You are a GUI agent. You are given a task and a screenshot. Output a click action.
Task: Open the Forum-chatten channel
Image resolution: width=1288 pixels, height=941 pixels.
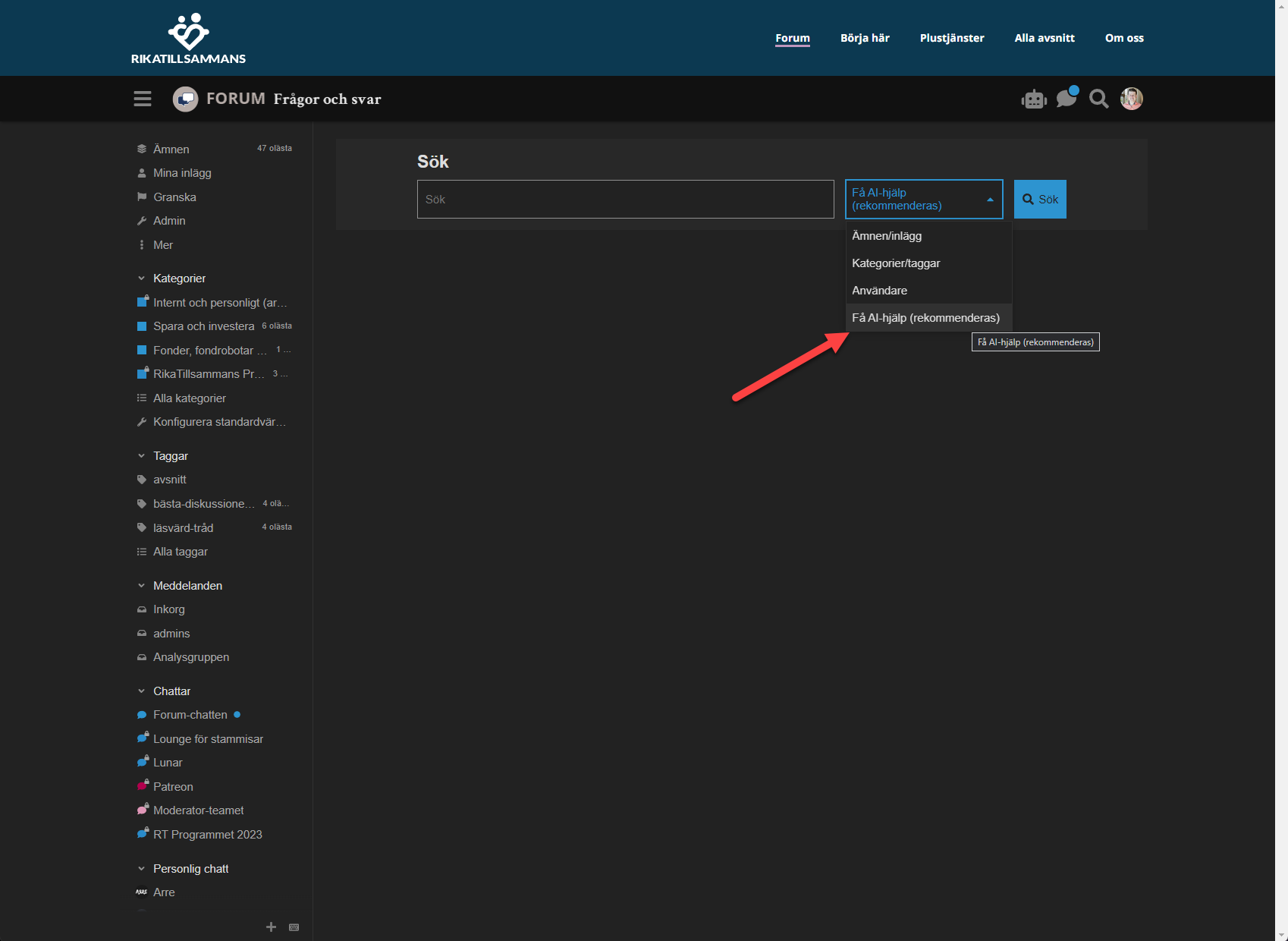pyautogui.click(x=190, y=715)
